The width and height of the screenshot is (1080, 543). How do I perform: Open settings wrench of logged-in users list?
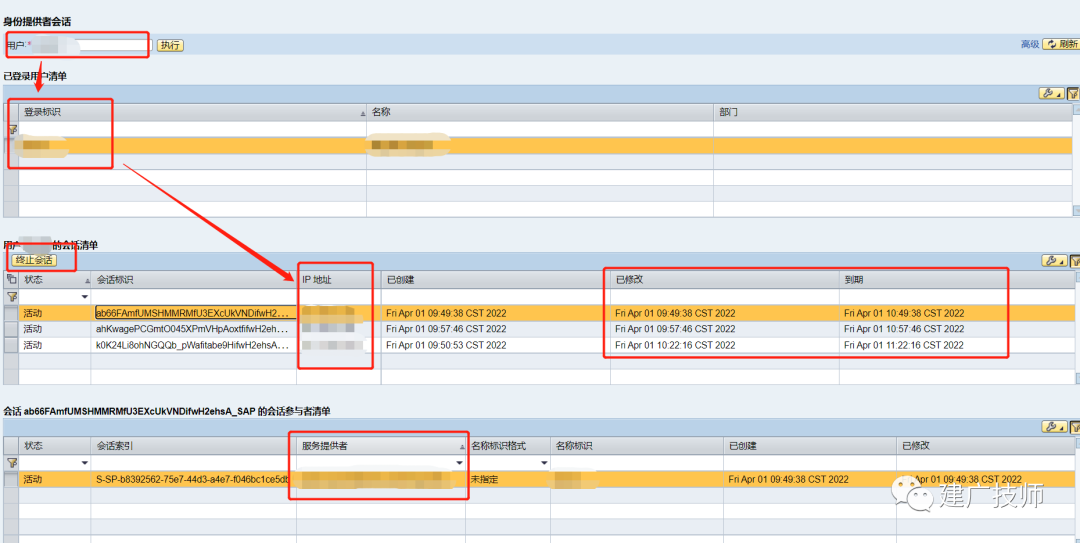tap(1051, 94)
